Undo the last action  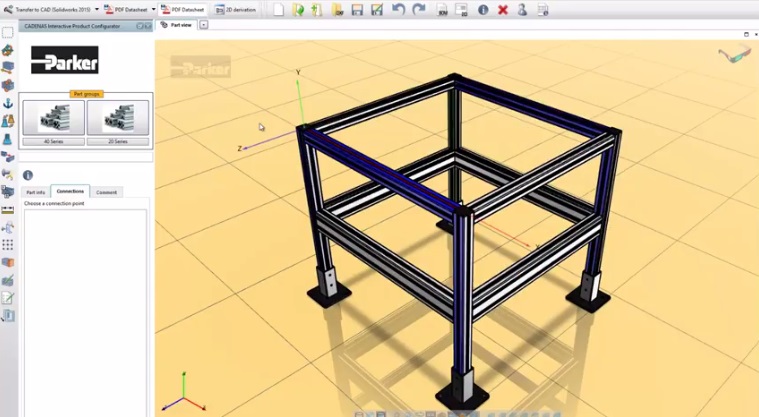(x=398, y=9)
